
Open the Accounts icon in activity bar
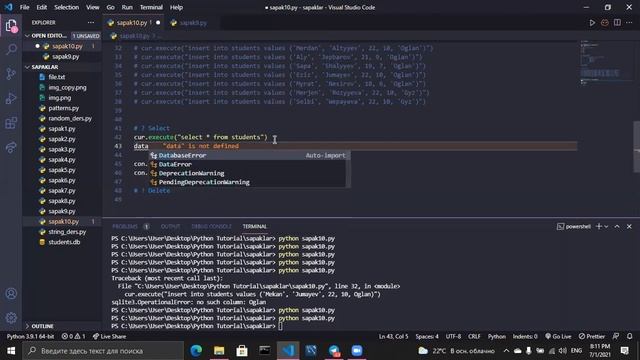click(x=11, y=293)
